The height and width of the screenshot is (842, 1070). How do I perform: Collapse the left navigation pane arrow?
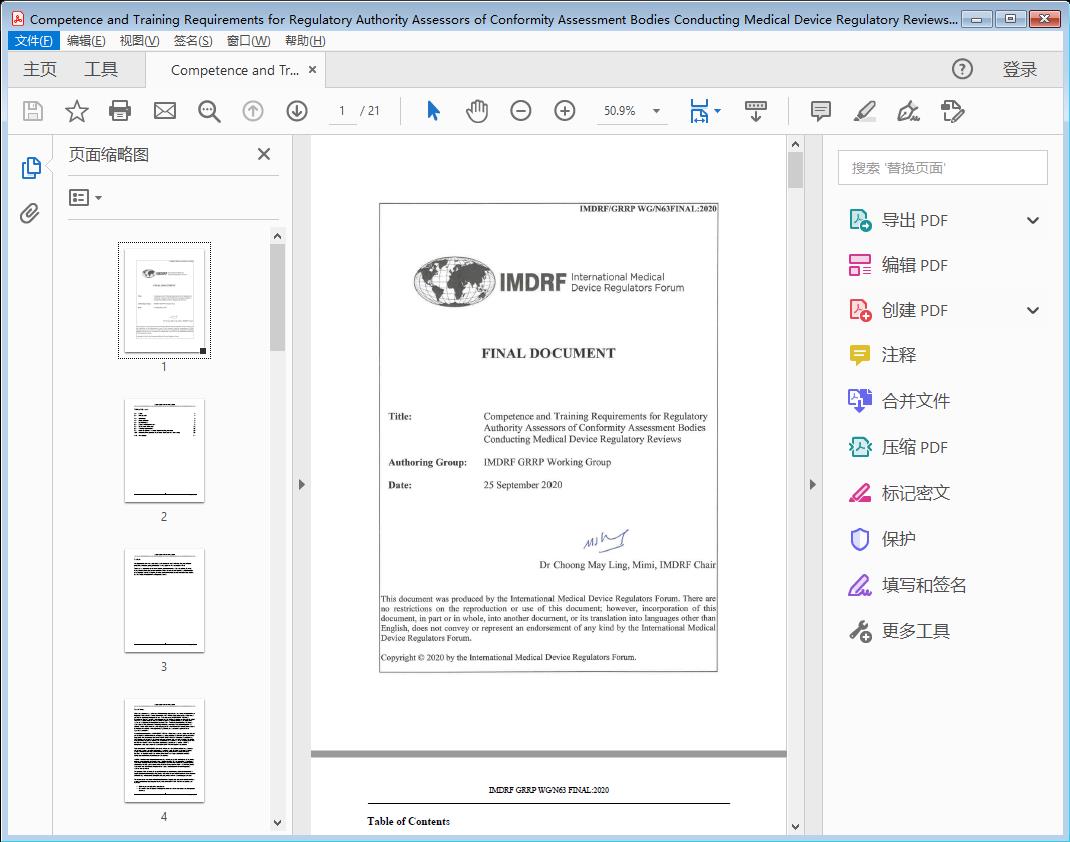click(301, 485)
